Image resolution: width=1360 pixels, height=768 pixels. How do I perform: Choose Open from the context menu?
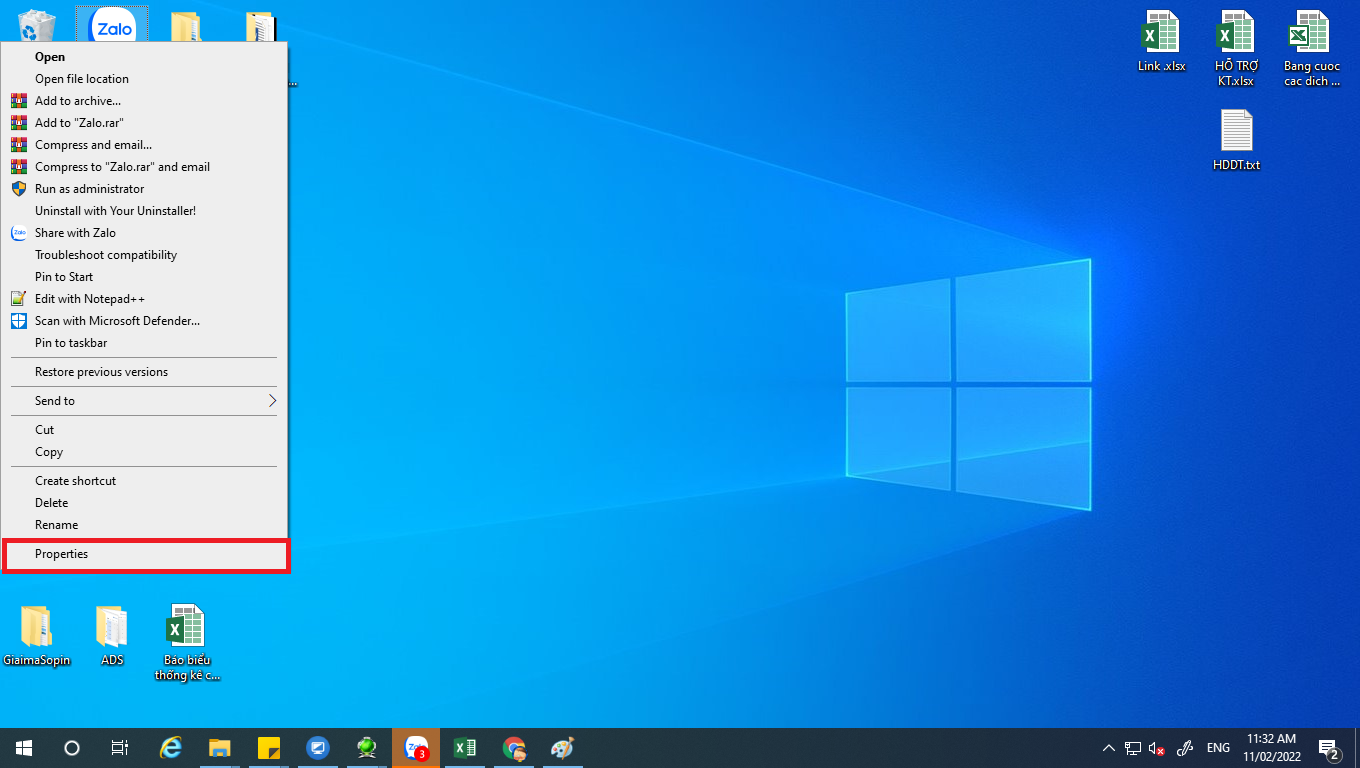144,57
